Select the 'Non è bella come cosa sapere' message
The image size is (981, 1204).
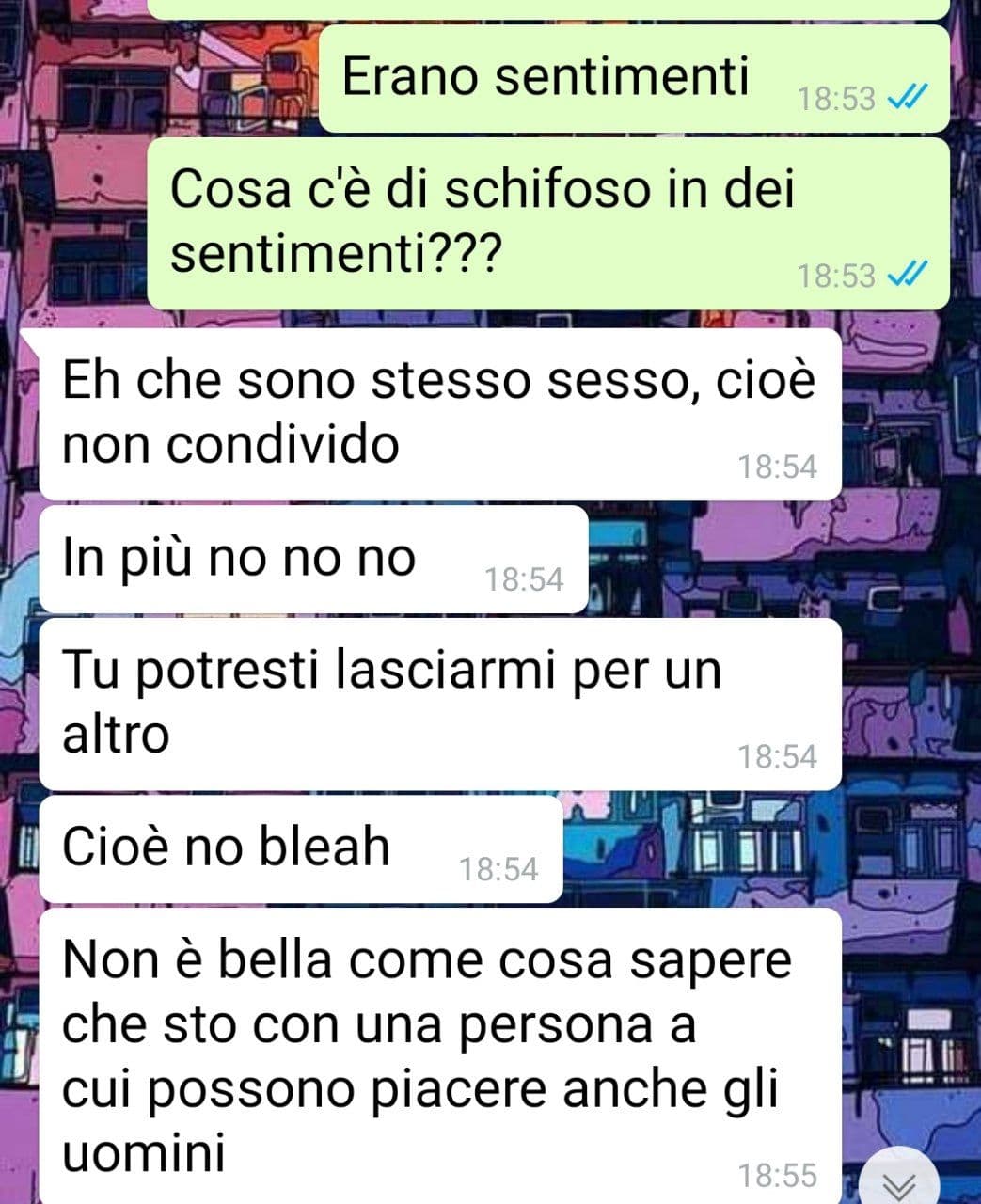439,1056
